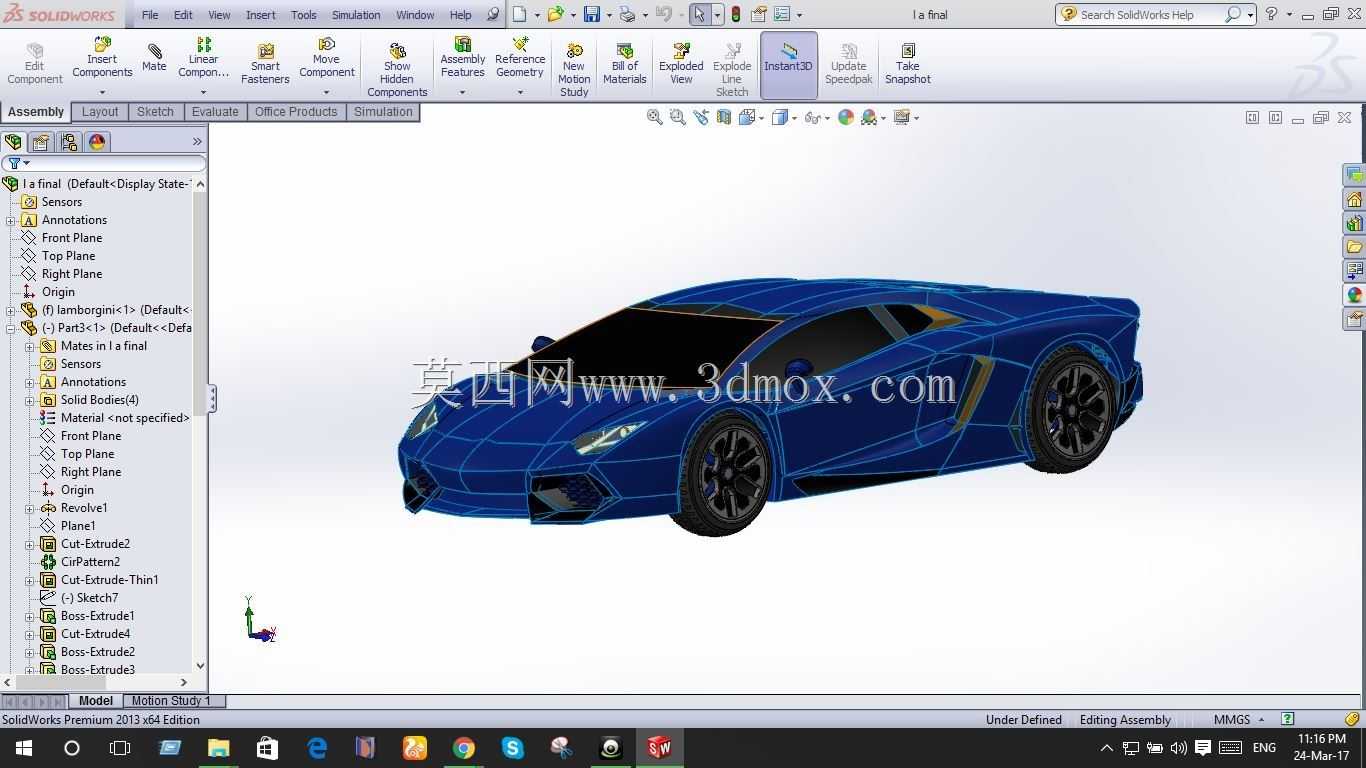The height and width of the screenshot is (768, 1366).
Task: Click the Rebuild traffic light icon
Action: [x=736, y=15]
